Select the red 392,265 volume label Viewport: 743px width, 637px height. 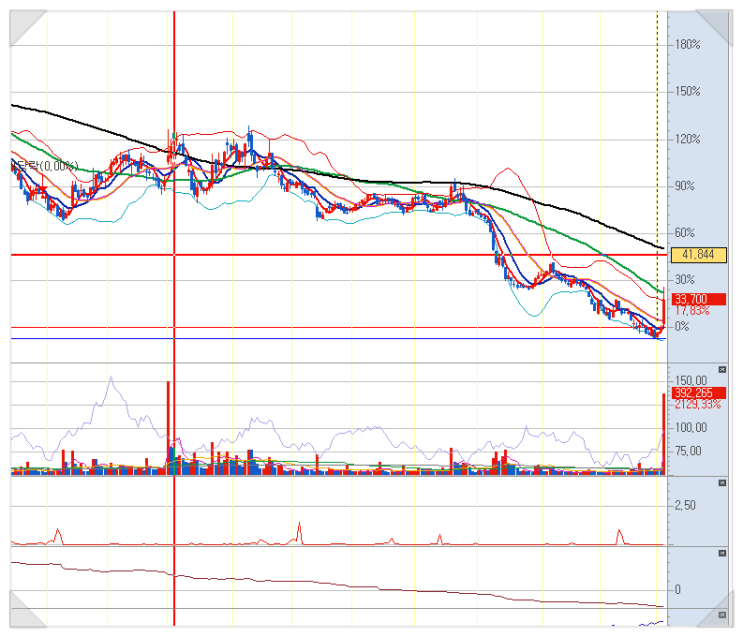[x=698, y=393]
